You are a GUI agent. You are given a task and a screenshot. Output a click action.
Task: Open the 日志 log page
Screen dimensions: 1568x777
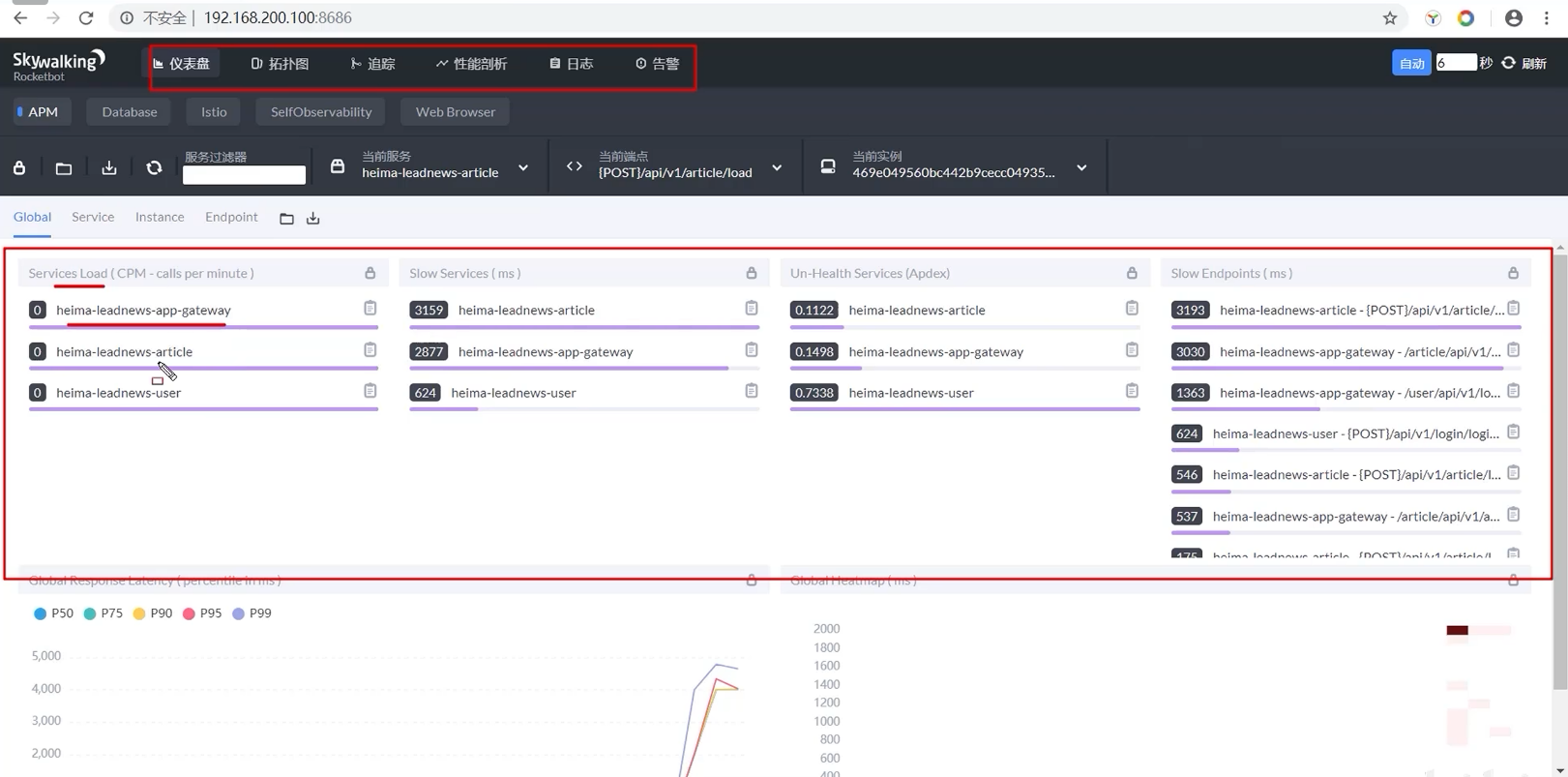[x=572, y=64]
